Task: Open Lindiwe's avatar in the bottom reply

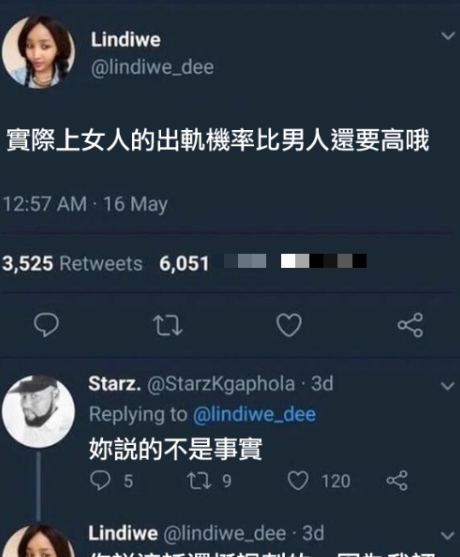Action: [38, 541]
